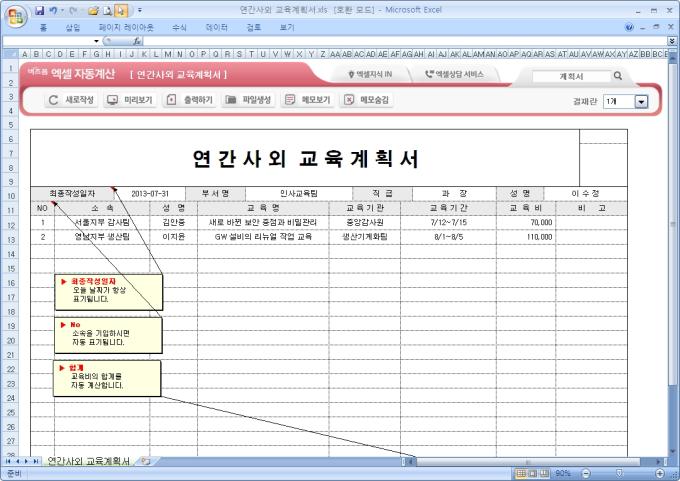Open the 엑셀상담 서비스 tab
680x481 pixels.
click(454, 75)
